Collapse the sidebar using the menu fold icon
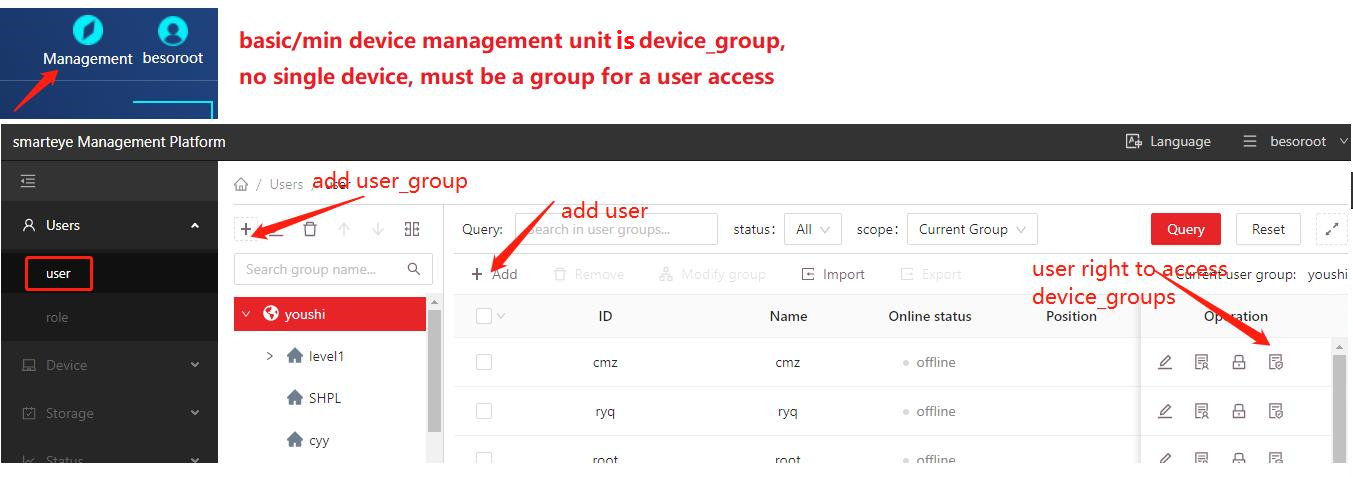The height and width of the screenshot is (477, 1353). (x=28, y=181)
